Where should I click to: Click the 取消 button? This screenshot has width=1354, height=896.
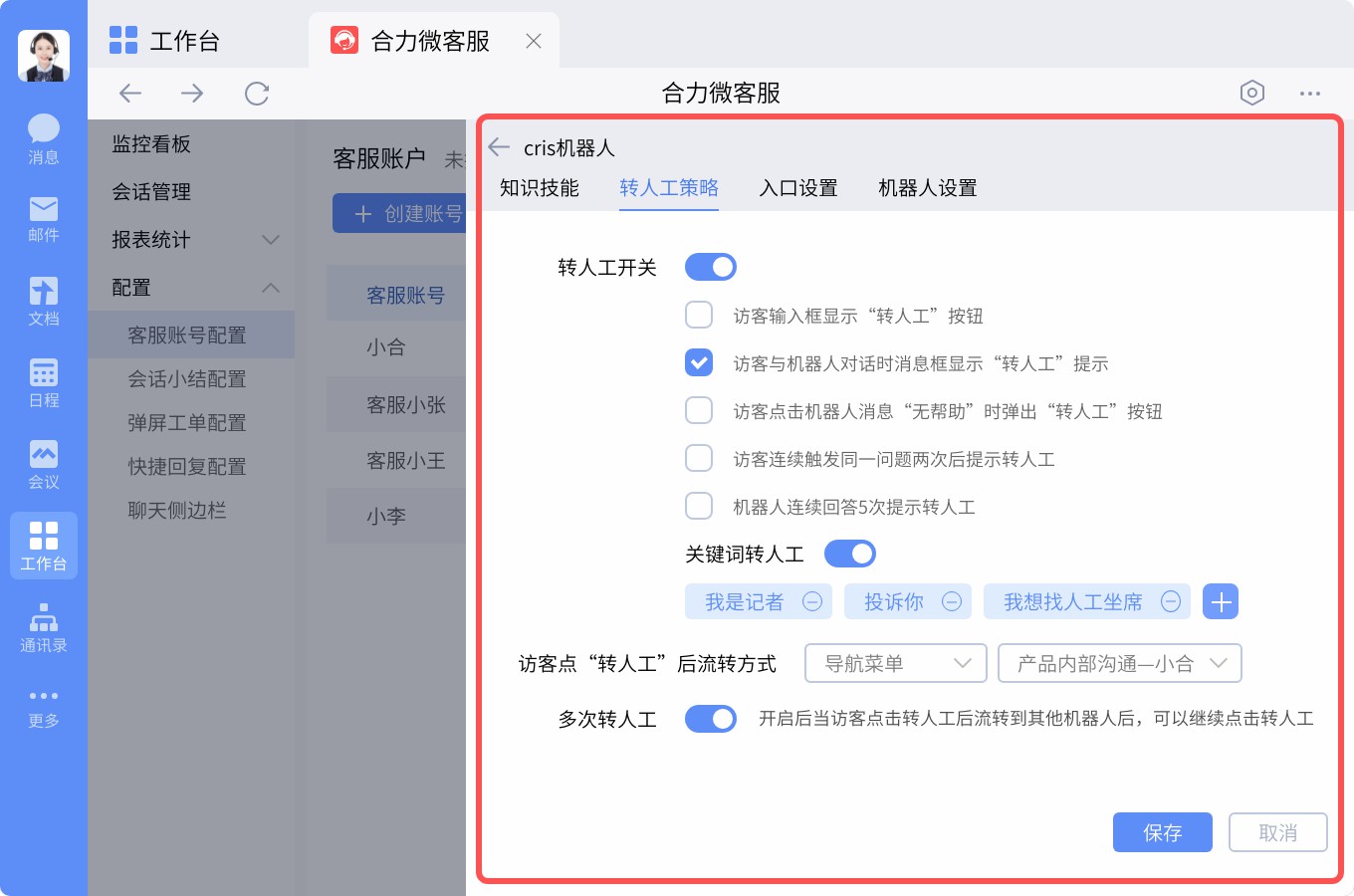pyautogui.click(x=1277, y=832)
